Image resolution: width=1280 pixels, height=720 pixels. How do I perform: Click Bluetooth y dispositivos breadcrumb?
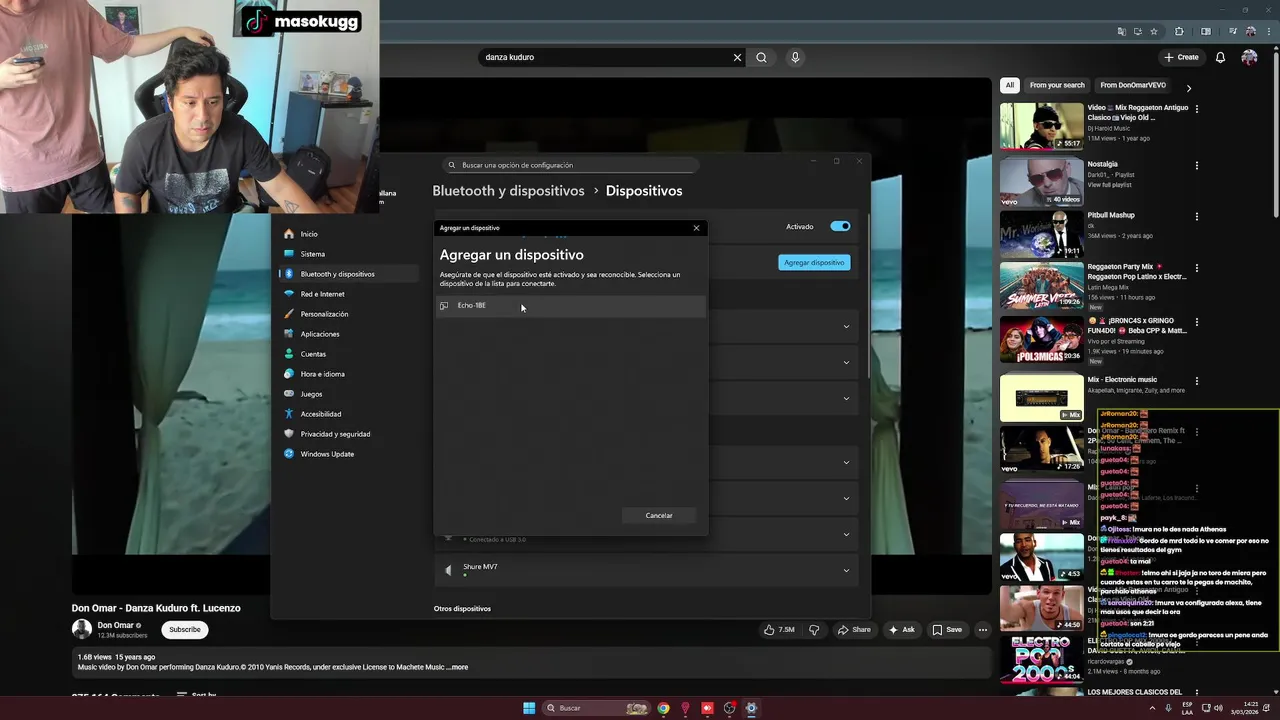point(508,190)
